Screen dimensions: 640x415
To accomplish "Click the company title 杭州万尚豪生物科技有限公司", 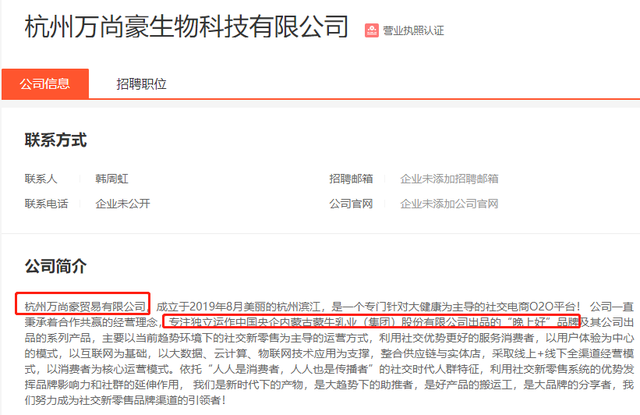I will [x=187, y=27].
